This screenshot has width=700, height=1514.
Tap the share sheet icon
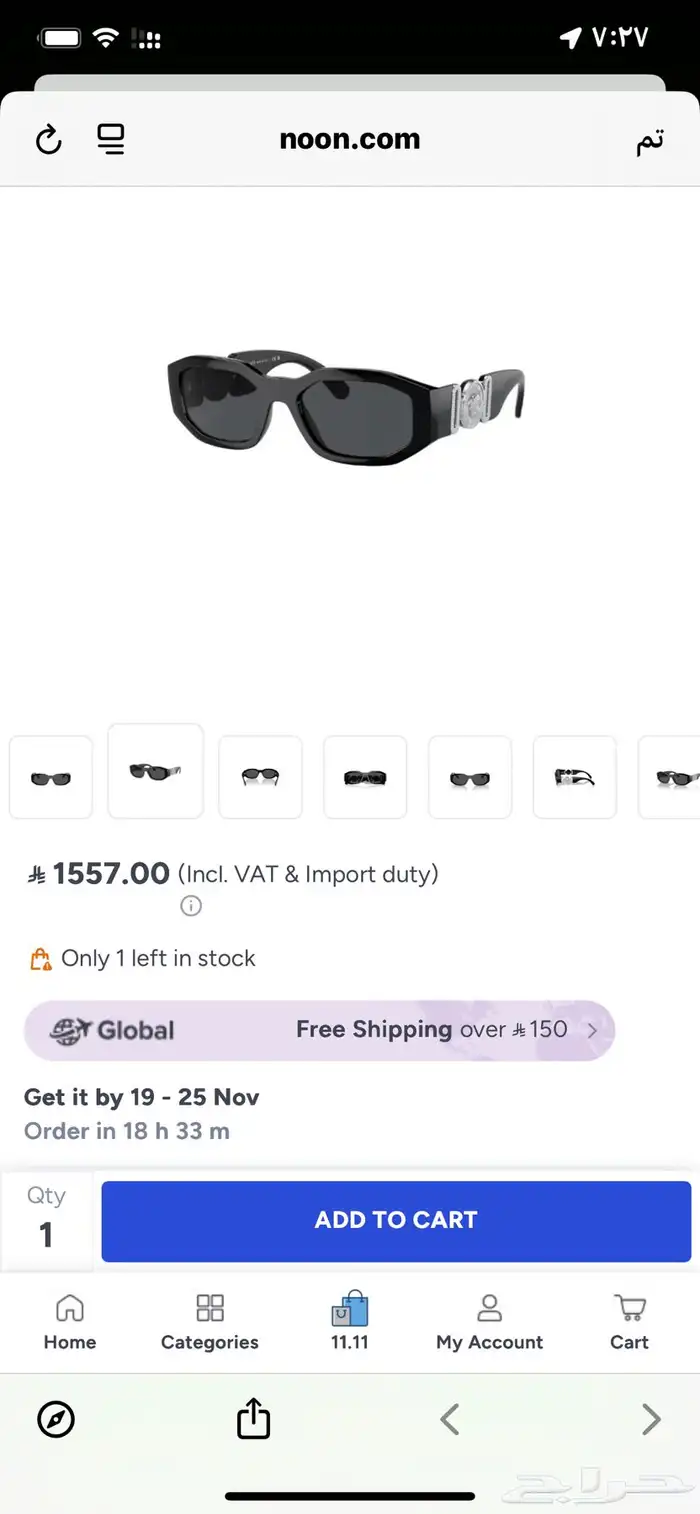pos(253,1418)
